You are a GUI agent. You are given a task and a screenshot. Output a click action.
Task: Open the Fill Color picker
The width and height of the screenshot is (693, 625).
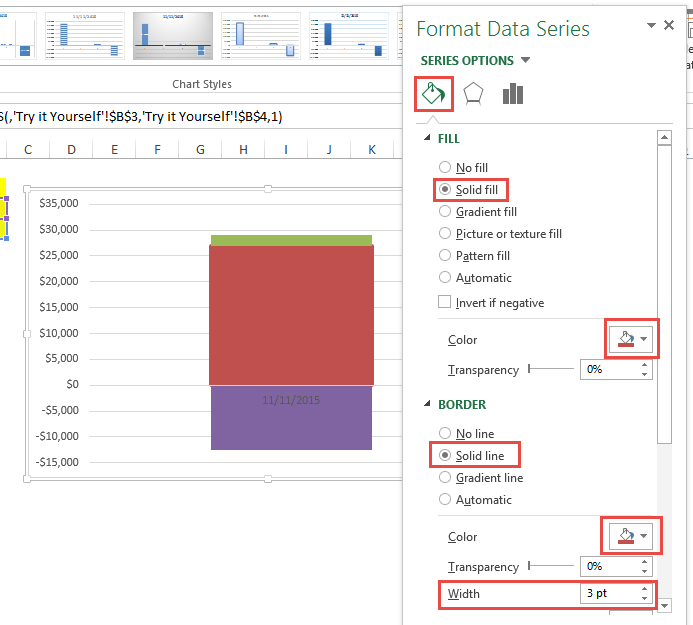pos(631,339)
